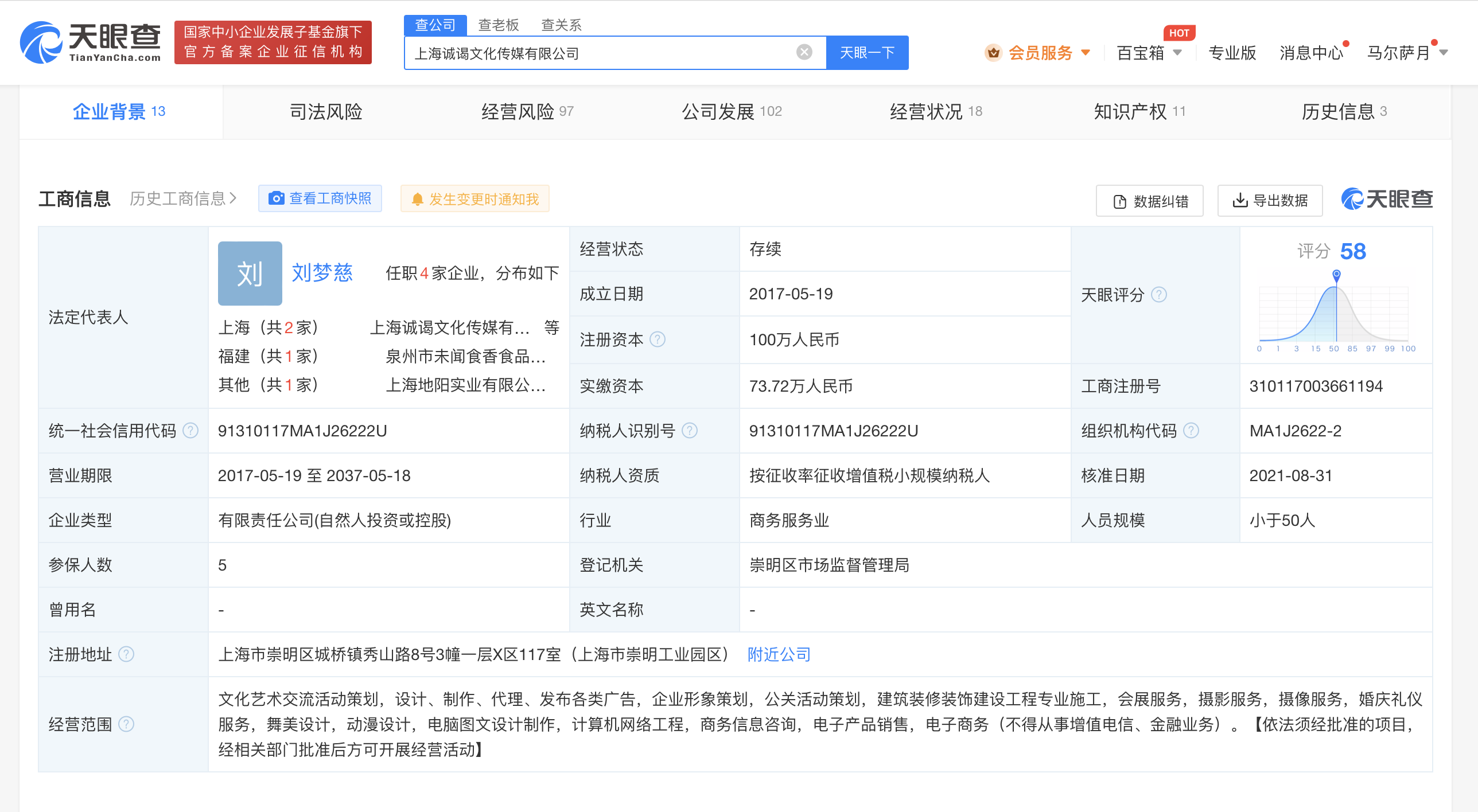Click the download icon in 导出数据
1478x812 pixels.
pos(1240,200)
